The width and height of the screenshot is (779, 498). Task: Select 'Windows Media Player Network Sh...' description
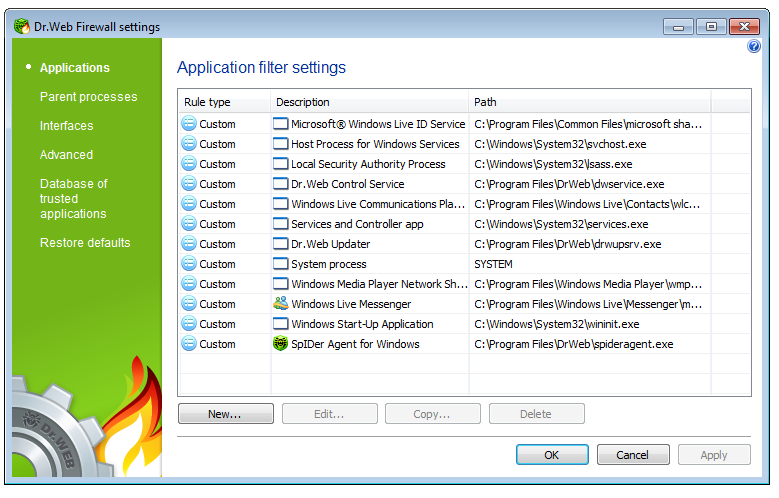[380, 284]
